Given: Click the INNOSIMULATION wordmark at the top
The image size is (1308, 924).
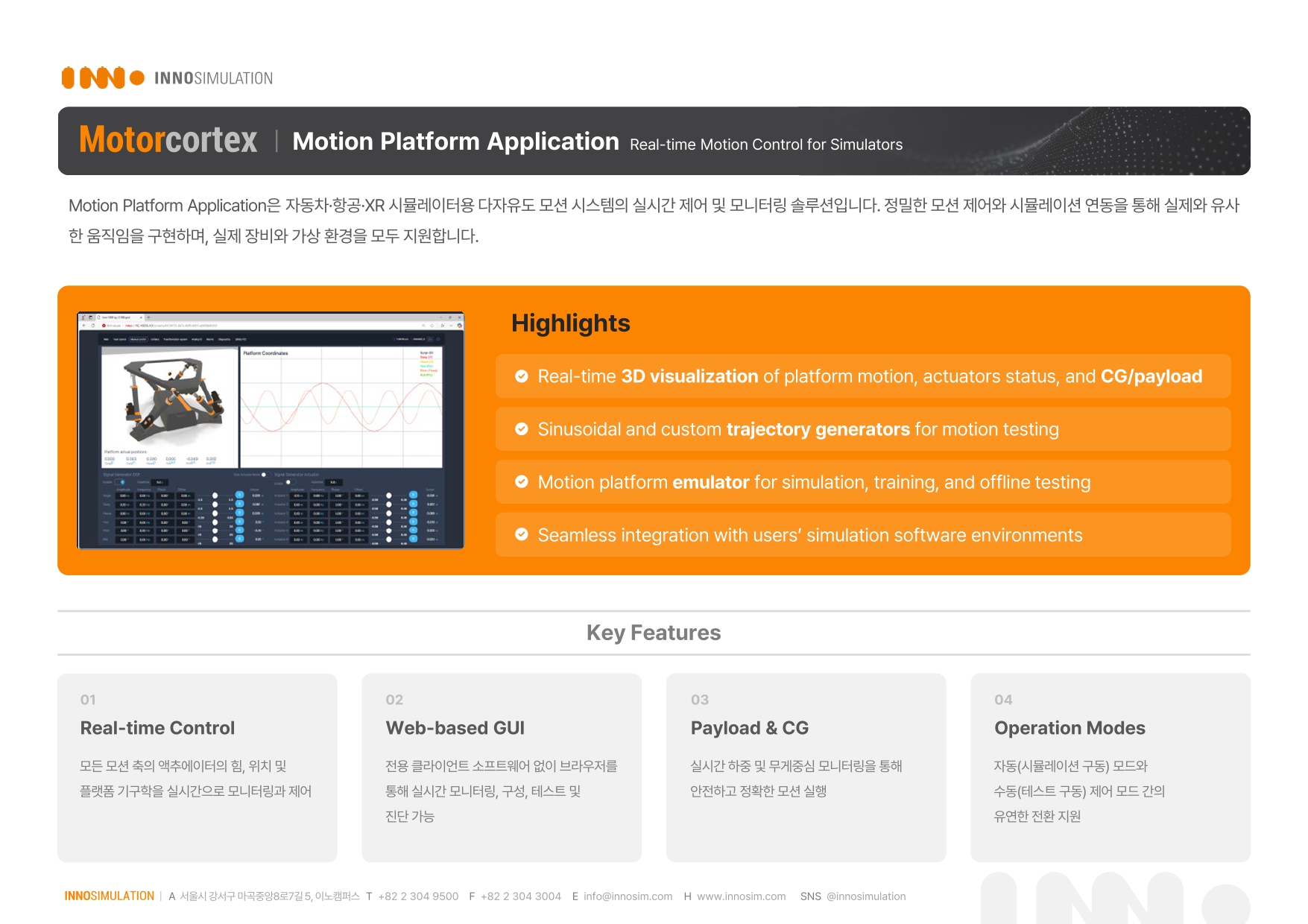Looking at the screenshot, I should [214, 78].
